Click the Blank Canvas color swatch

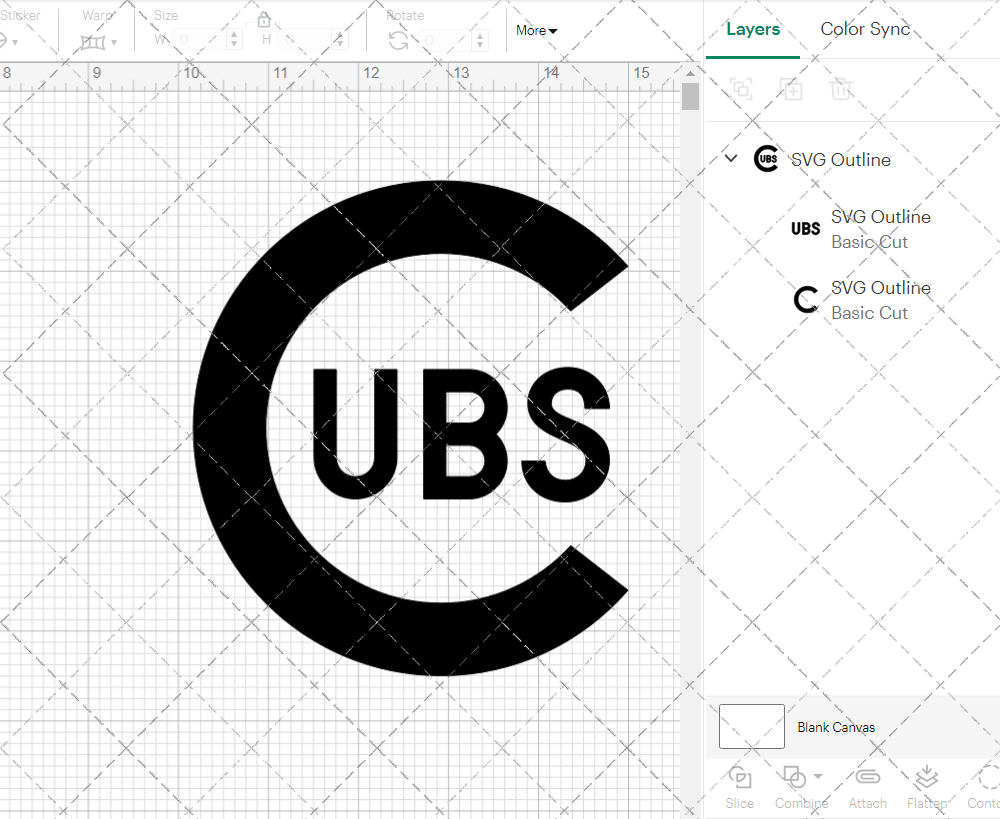[750, 727]
